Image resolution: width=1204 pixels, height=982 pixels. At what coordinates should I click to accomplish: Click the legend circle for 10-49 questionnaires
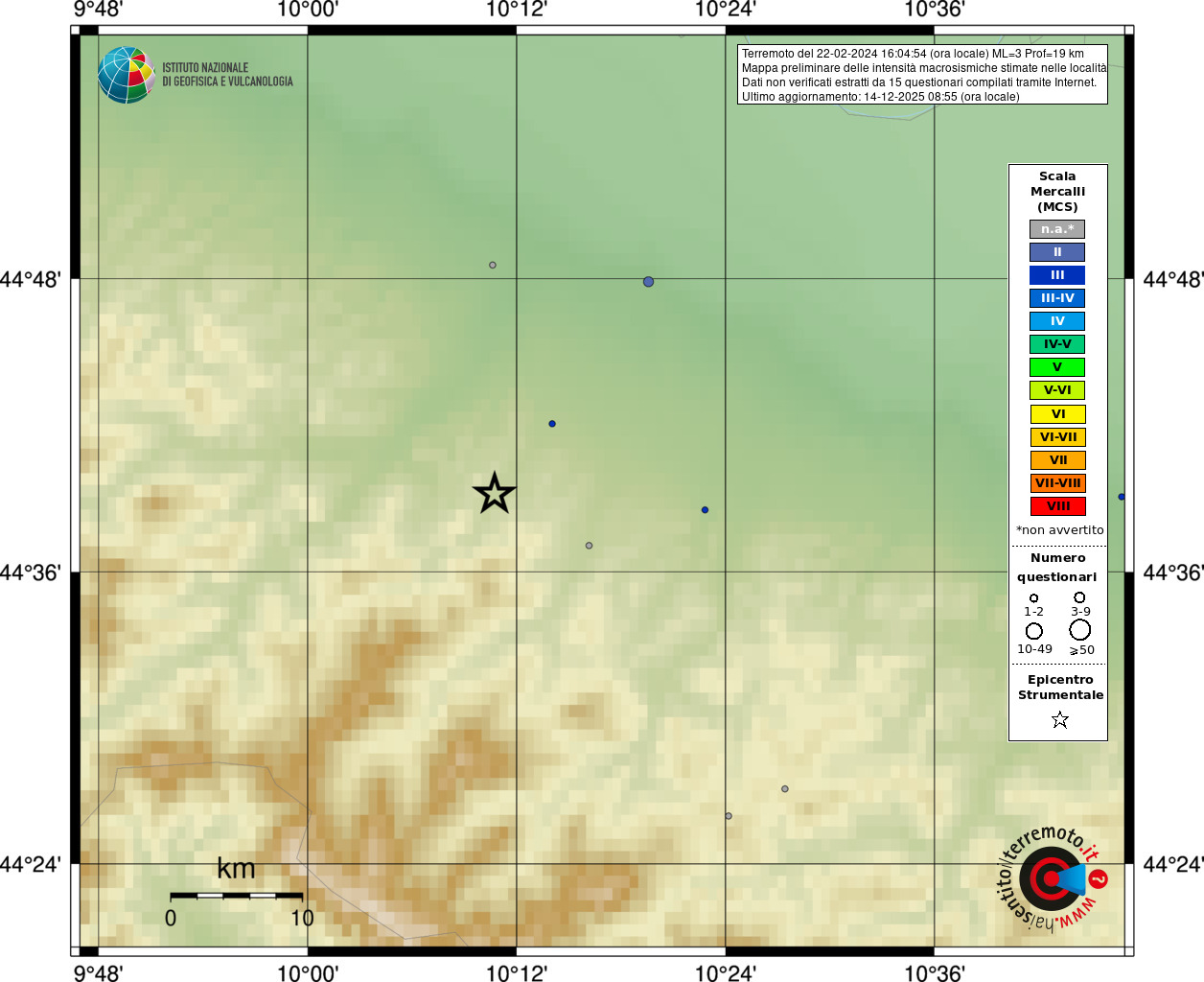click(x=1034, y=631)
